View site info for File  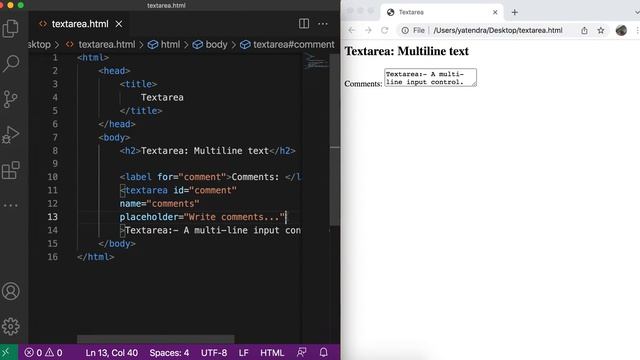pos(413,30)
